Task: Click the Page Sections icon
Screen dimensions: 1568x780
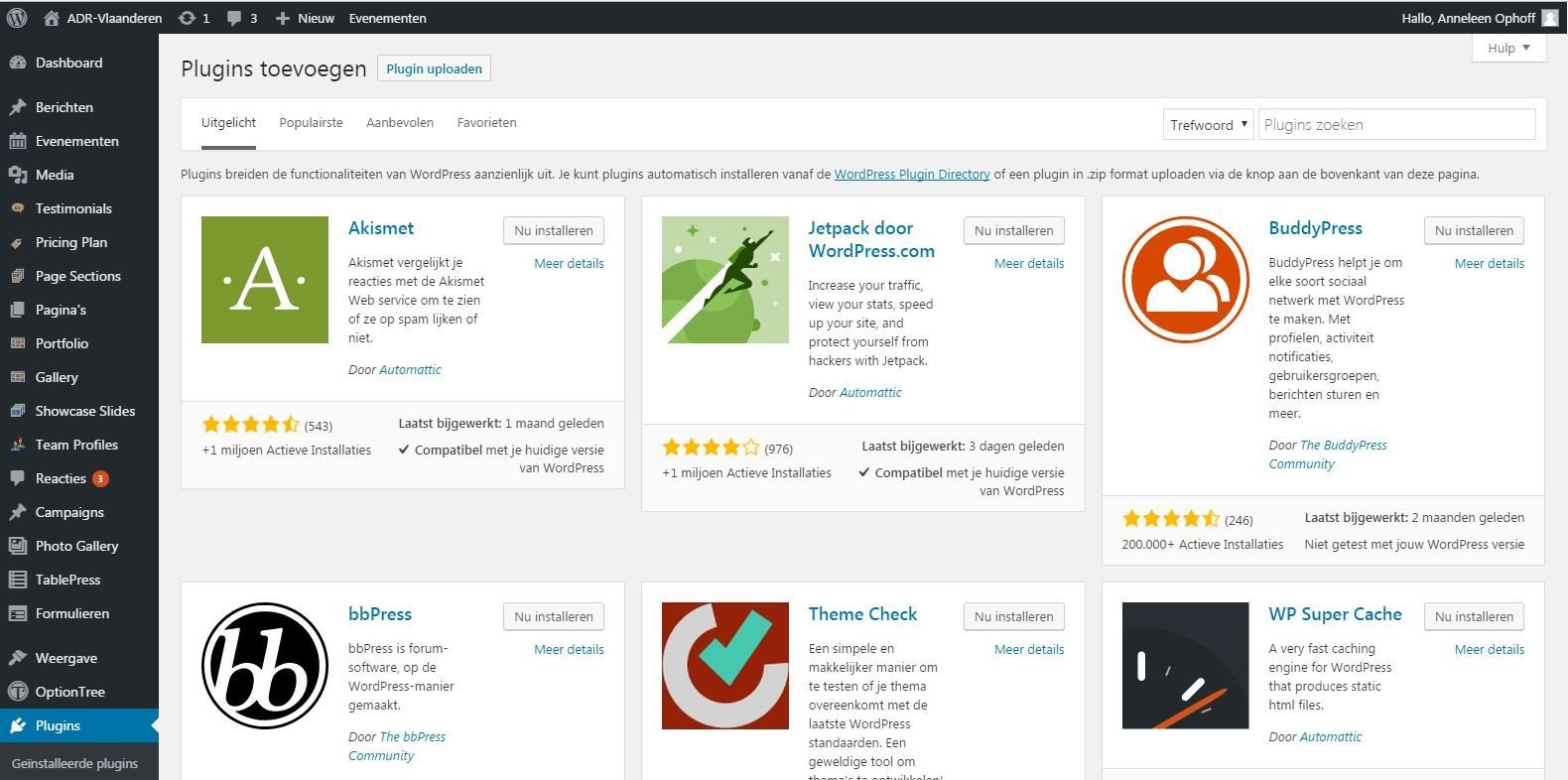Action: [x=18, y=276]
